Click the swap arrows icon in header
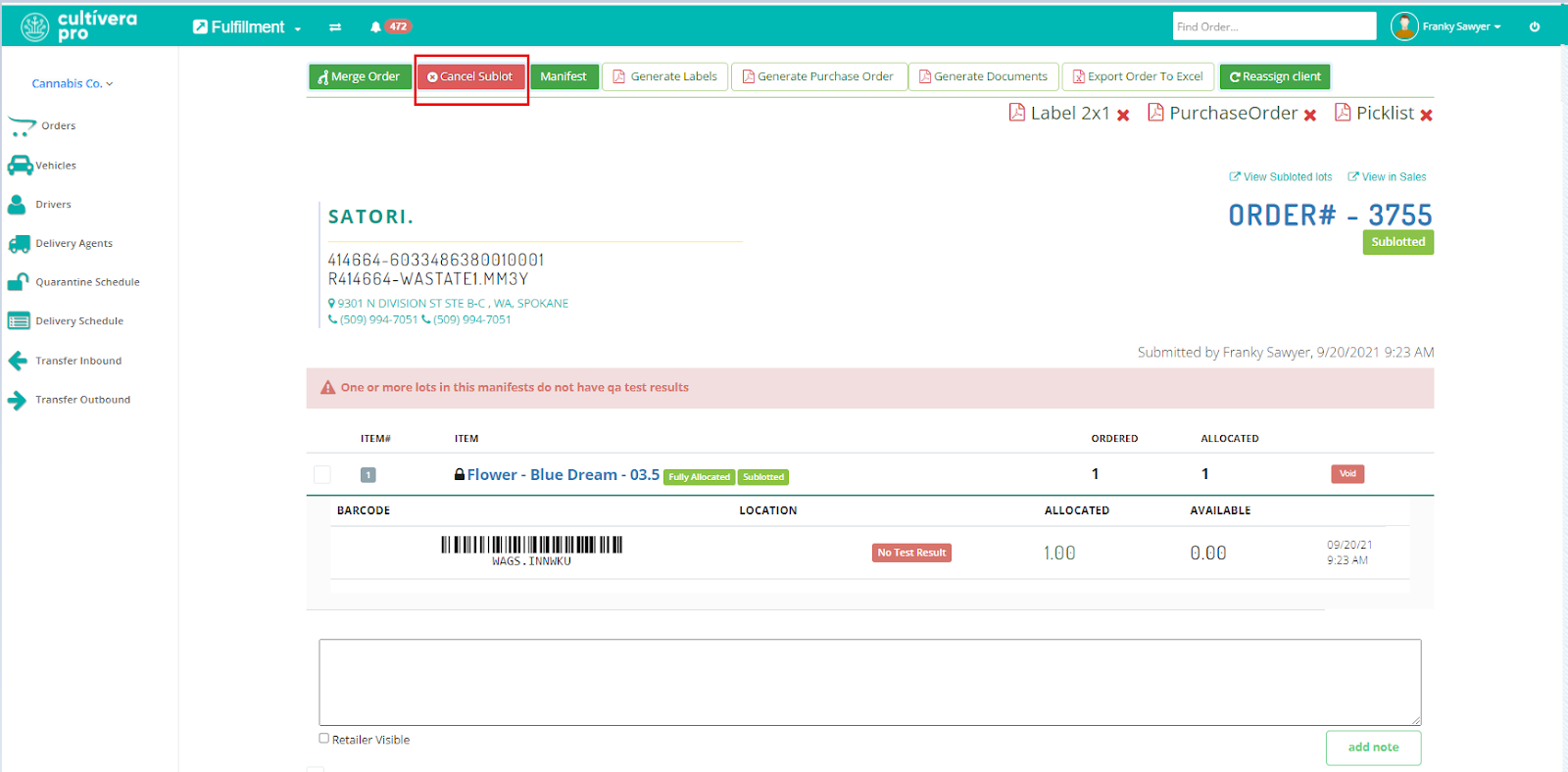The image size is (1568, 772). (x=335, y=27)
